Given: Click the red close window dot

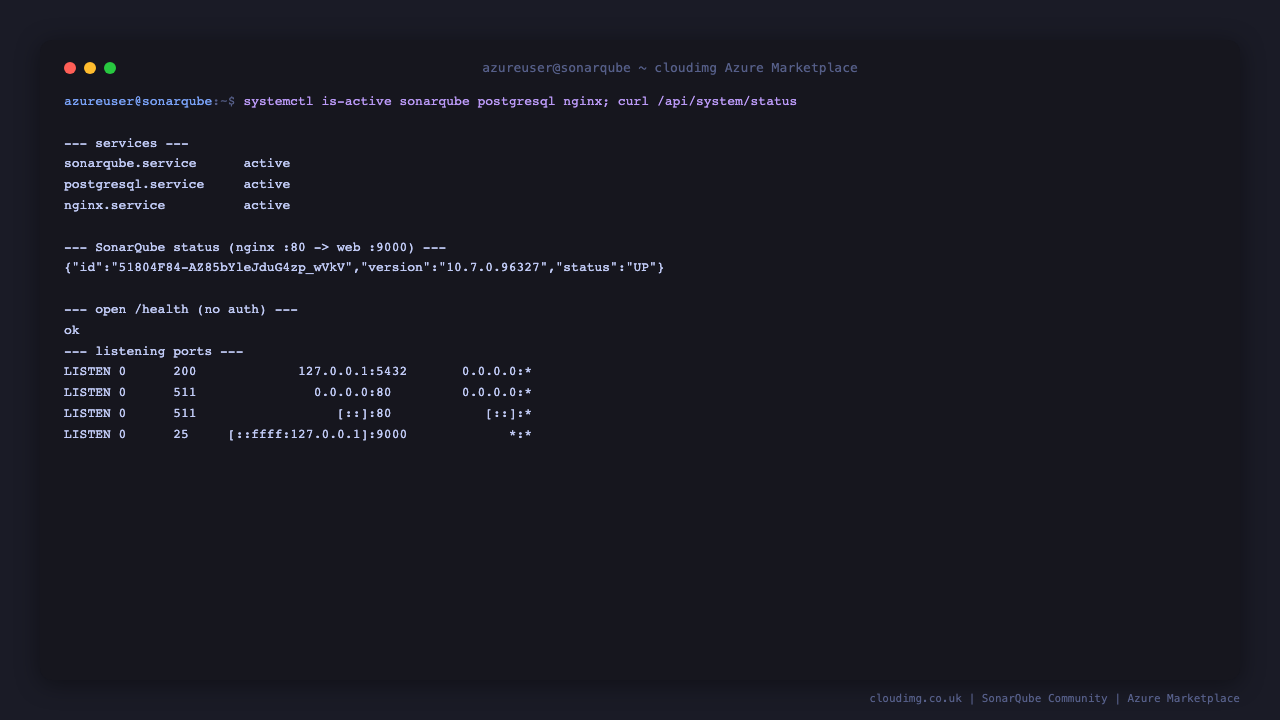Looking at the screenshot, I should 70,68.
